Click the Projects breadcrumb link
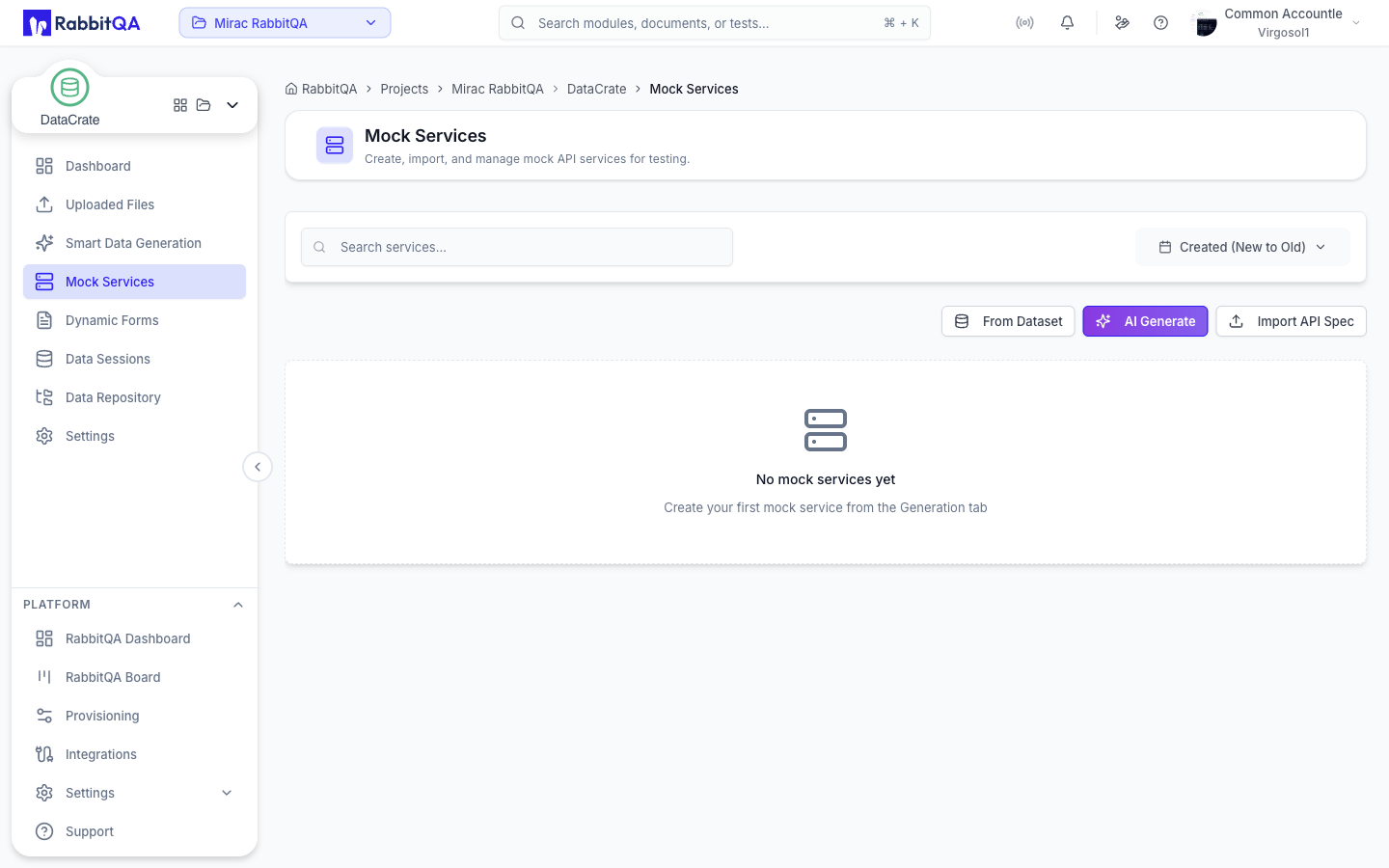 pos(404,89)
